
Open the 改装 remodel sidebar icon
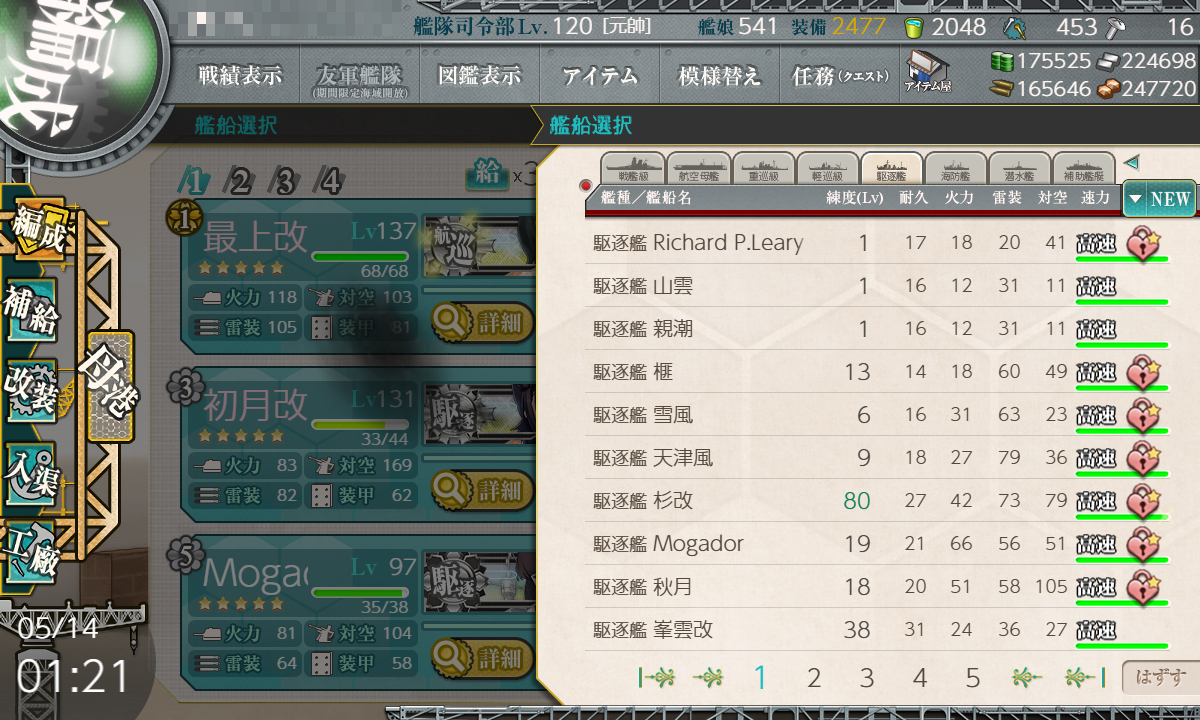point(31,388)
